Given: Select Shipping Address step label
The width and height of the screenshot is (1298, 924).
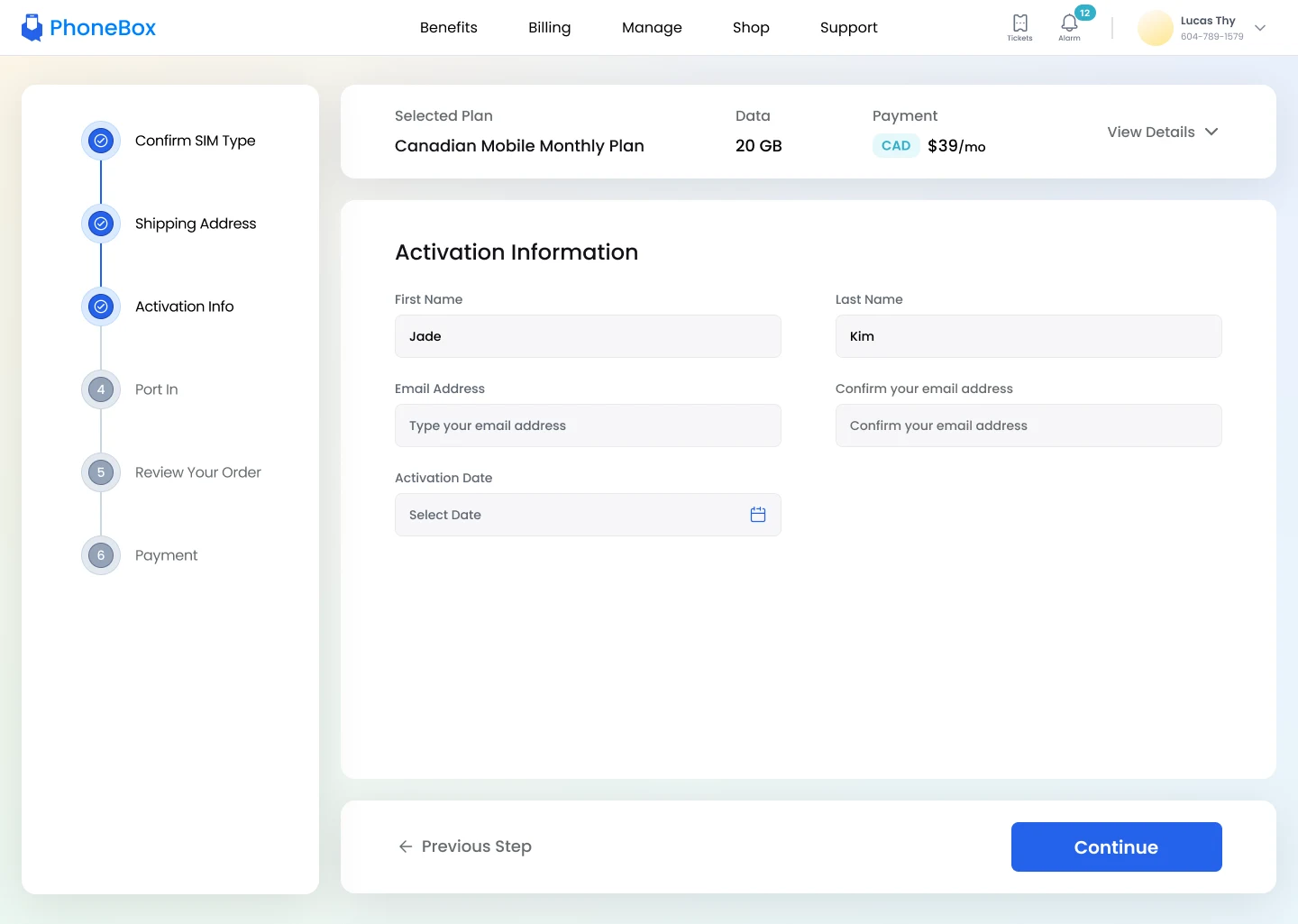Looking at the screenshot, I should tap(196, 224).
